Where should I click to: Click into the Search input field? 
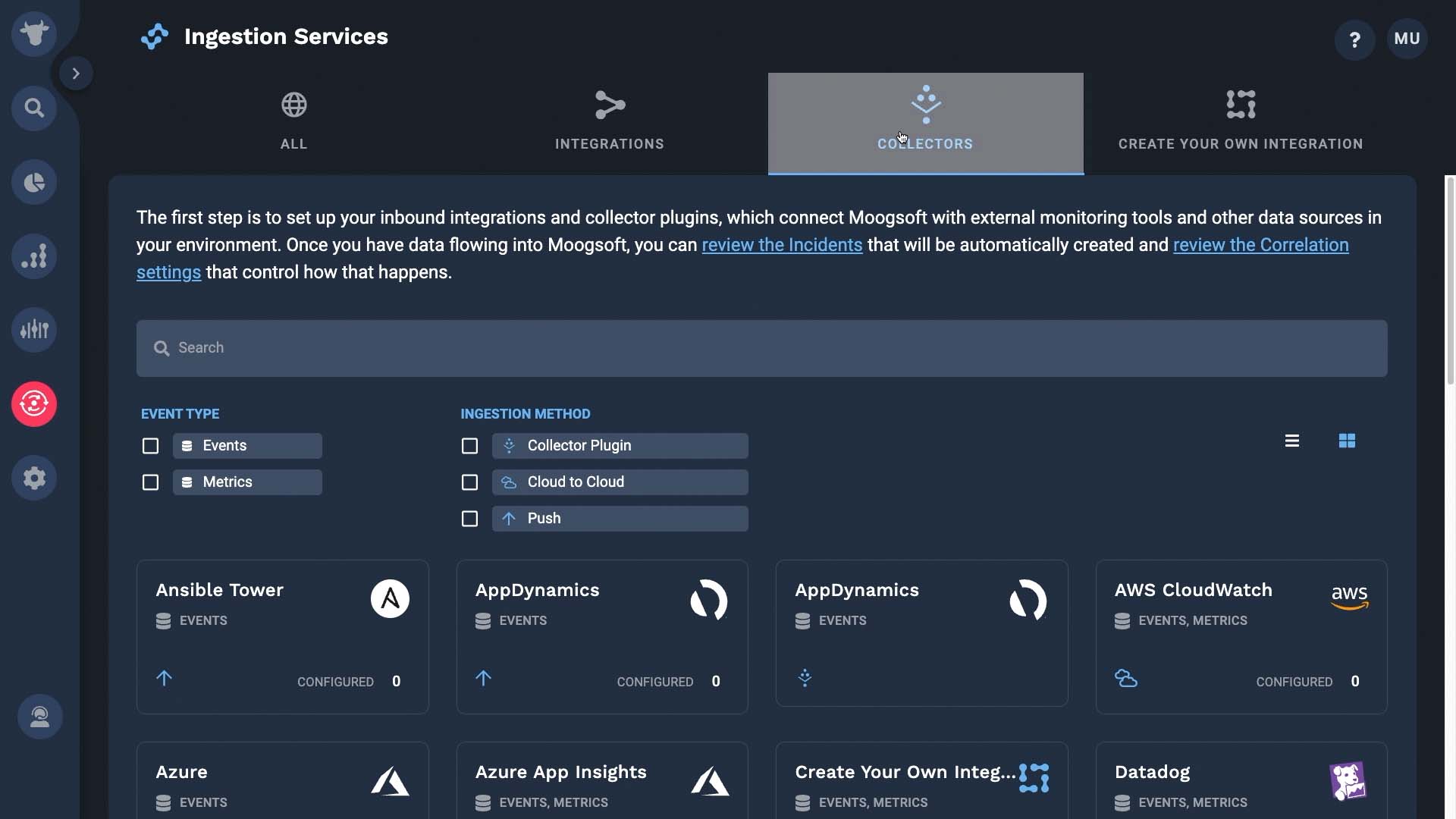(761, 348)
